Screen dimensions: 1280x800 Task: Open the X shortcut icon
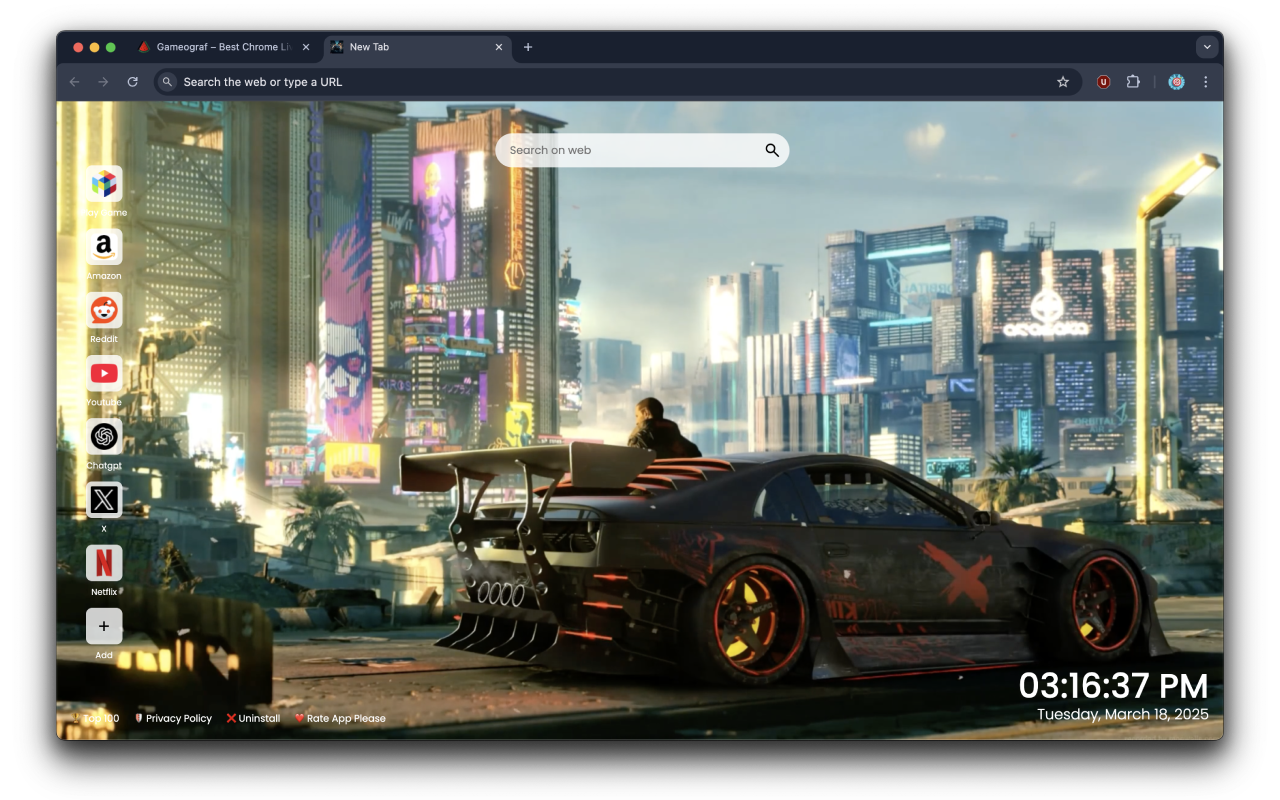pos(104,500)
